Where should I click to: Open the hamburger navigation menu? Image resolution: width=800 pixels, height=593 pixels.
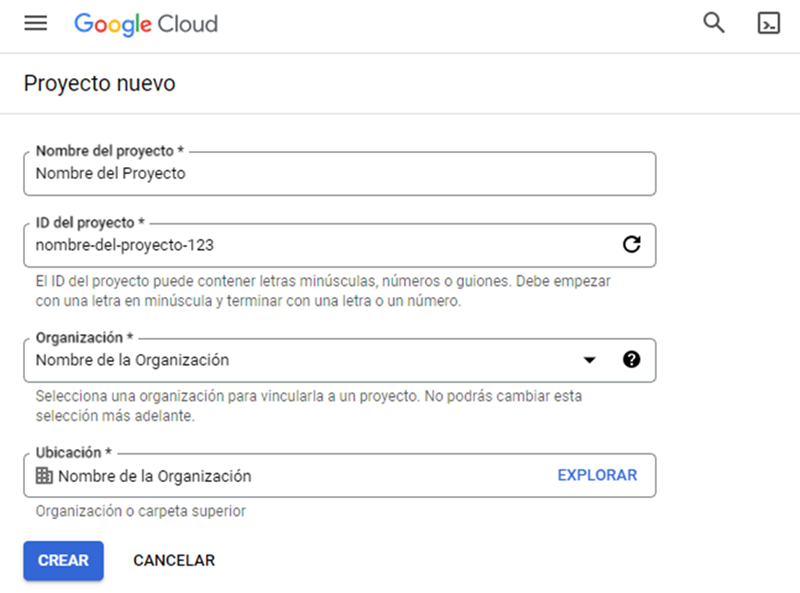click(36, 23)
